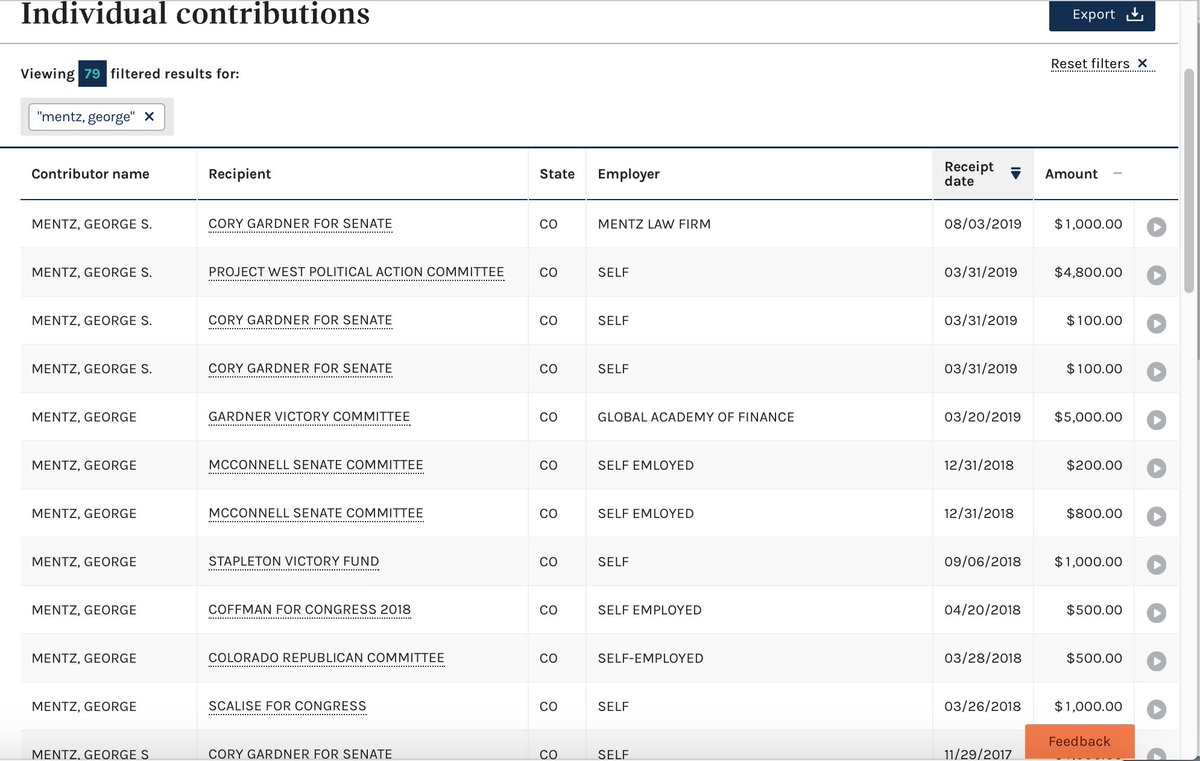Sort by Receipt date column arrow
This screenshot has height=761, width=1200.
1015,173
